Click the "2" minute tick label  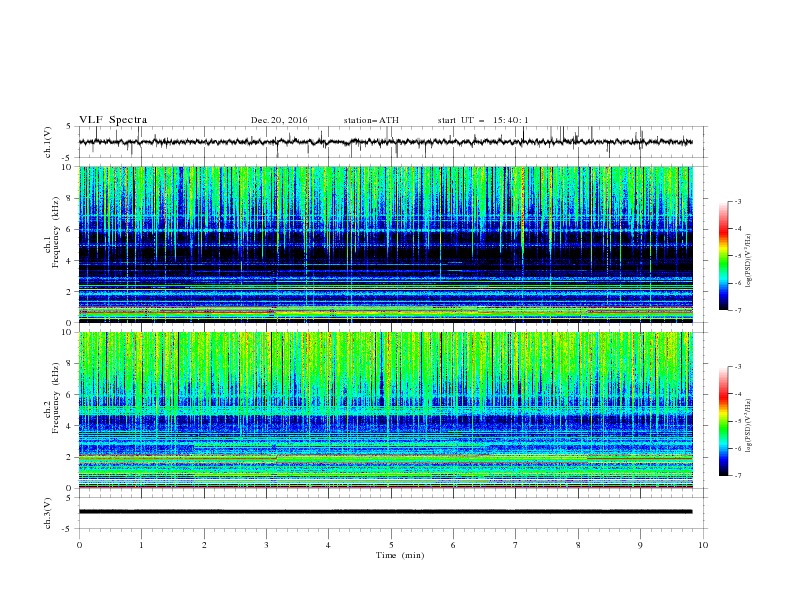205,545
